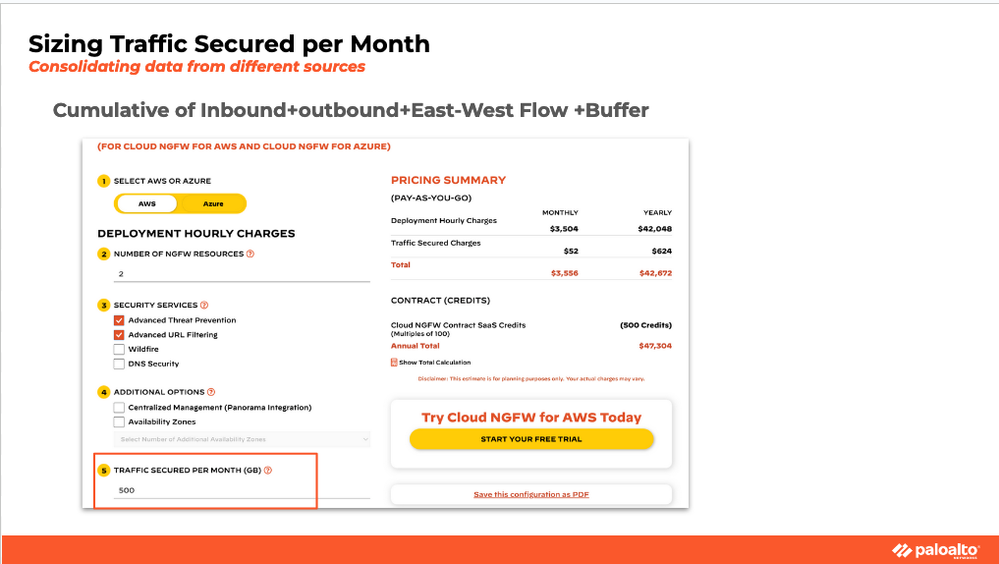The width and height of the screenshot is (999, 564).
Task: Enable Centralized Management (Panorama Integration)
Action: [x=119, y=407]
